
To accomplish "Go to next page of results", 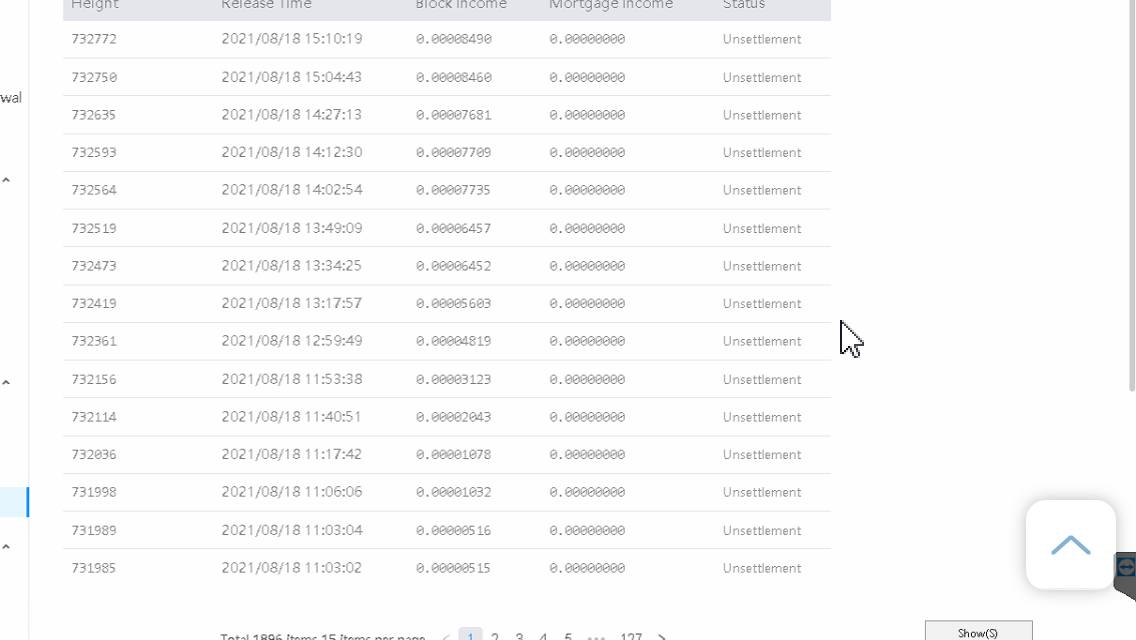I will point(662,636).
